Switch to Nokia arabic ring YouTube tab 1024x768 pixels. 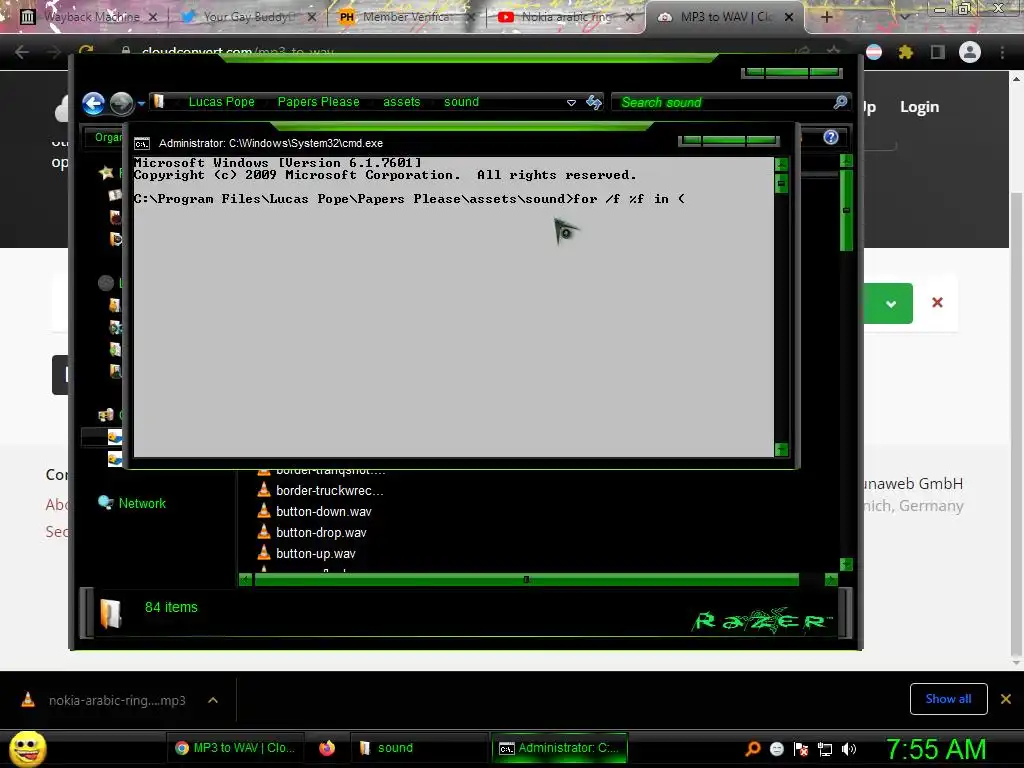564,16
